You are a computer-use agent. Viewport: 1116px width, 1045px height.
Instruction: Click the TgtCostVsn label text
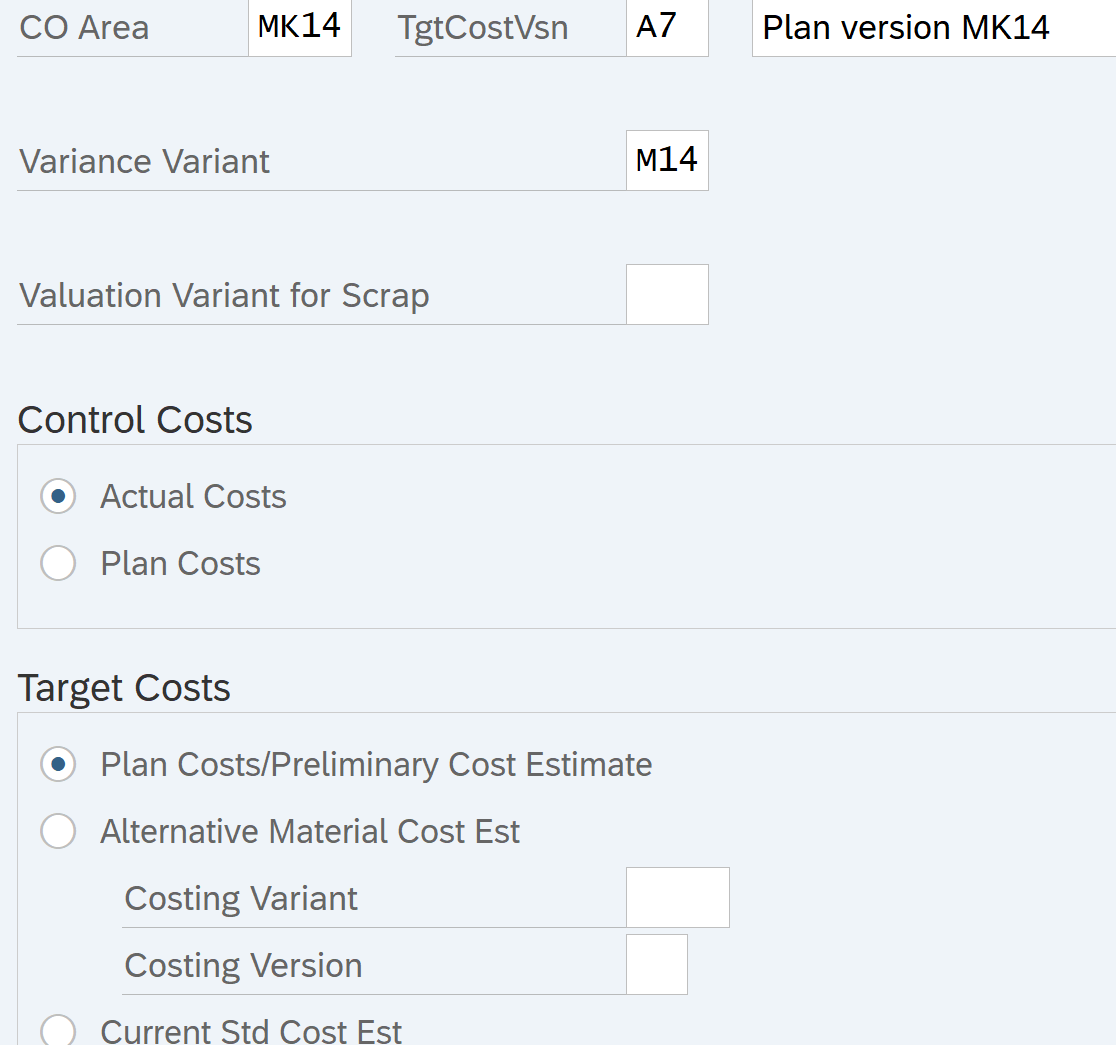[483, 28]
